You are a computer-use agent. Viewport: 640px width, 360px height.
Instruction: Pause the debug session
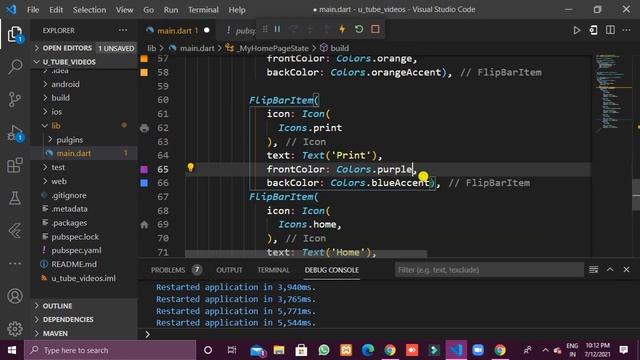tap(278, 29)
